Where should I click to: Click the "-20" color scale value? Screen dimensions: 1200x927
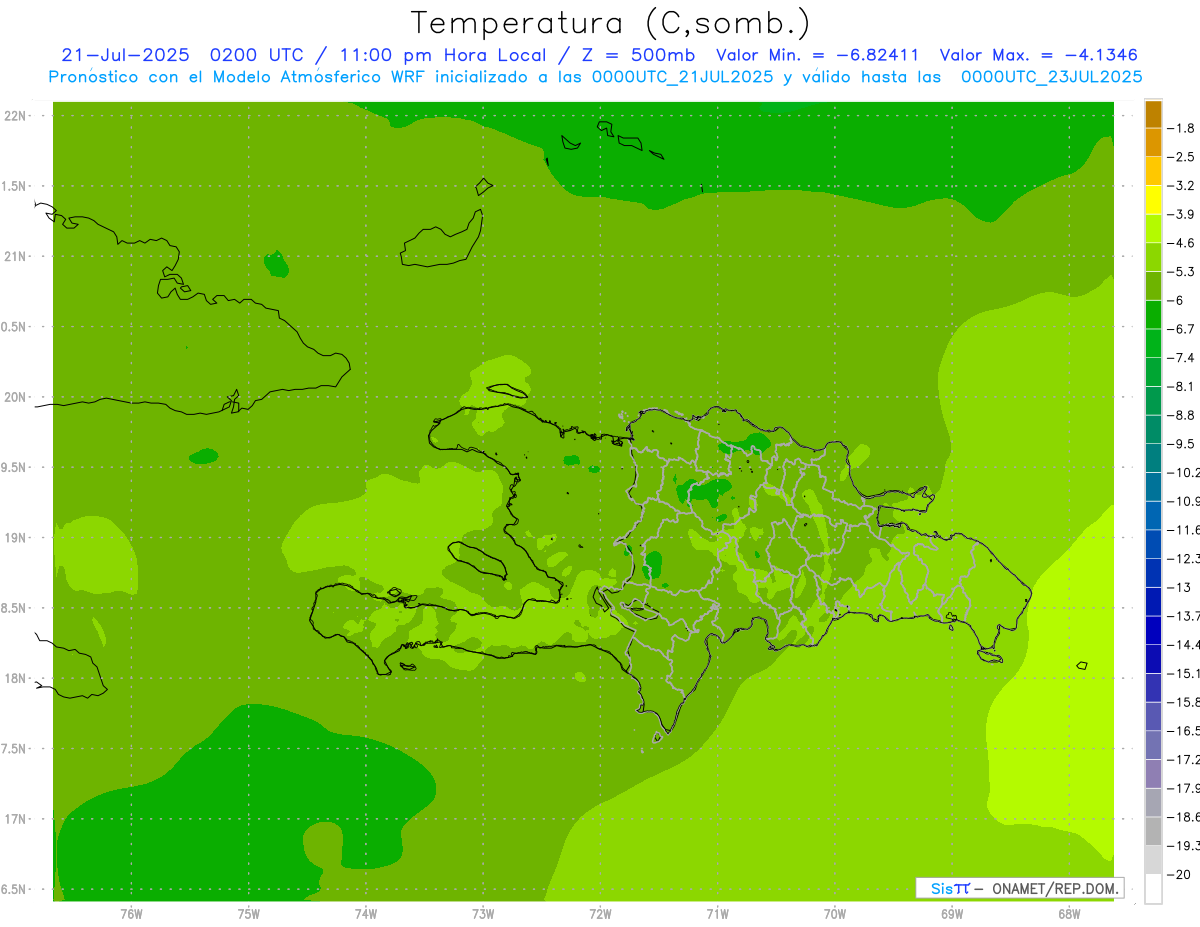1179,874
